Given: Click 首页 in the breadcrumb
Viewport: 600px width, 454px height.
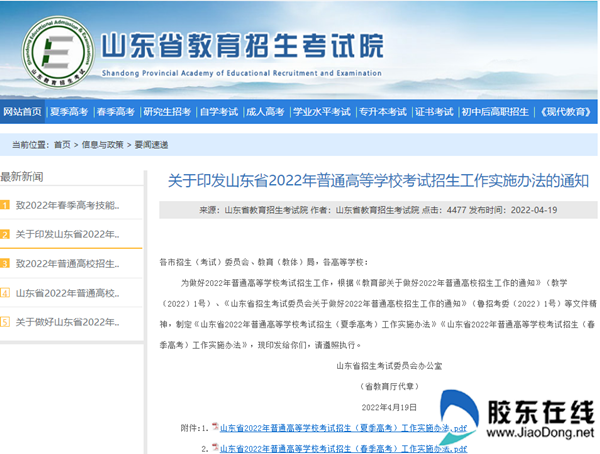Looking at the screenshot, I should pyautogui.click(x=62, y=145).
